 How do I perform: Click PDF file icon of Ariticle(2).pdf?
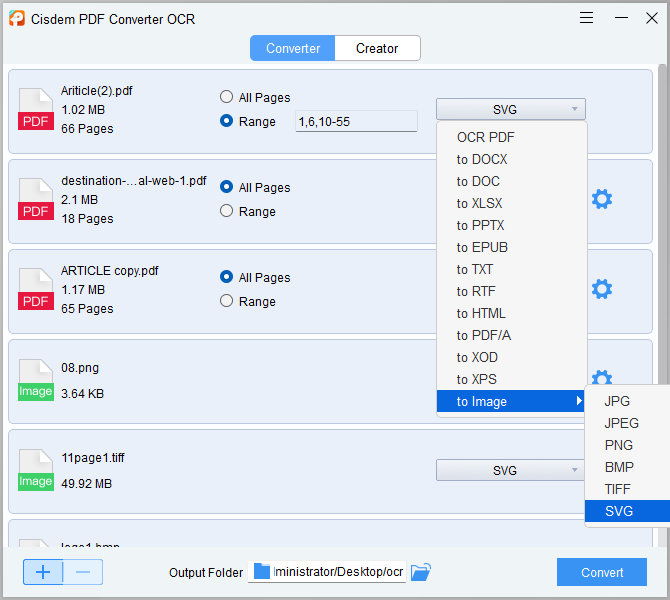(x=36, y=109)
